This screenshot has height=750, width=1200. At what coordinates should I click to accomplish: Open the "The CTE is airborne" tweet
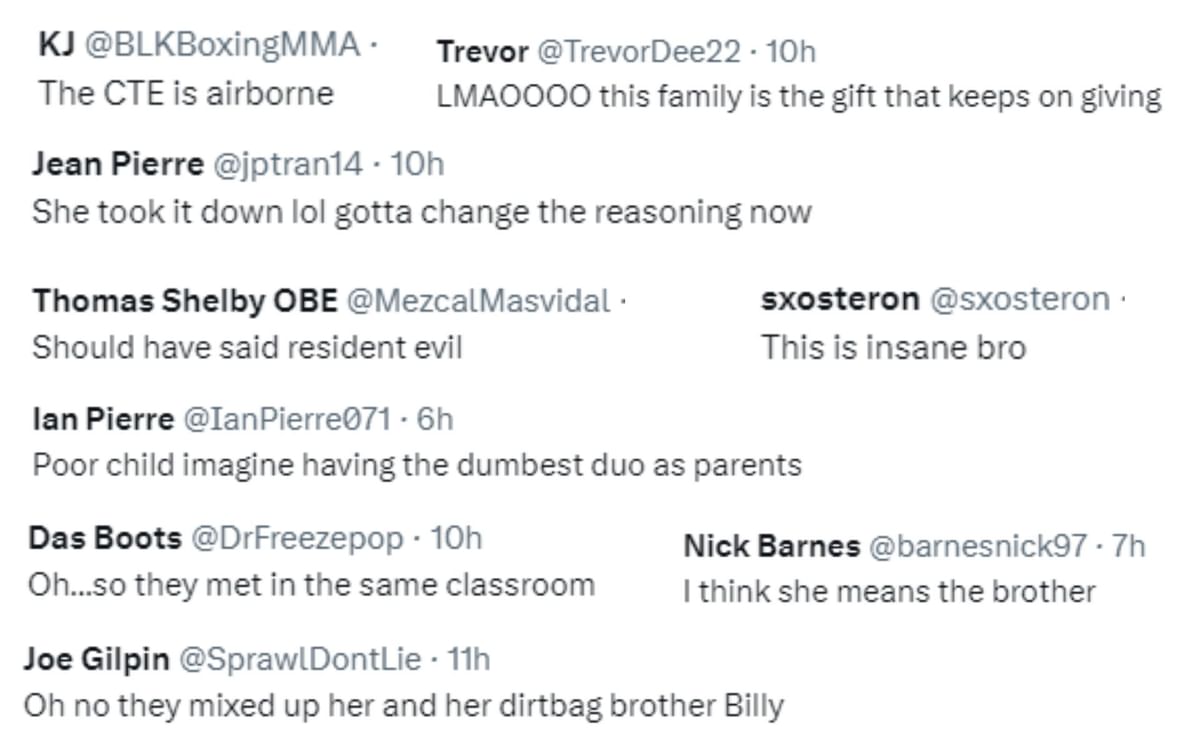[x=186, y=93]
